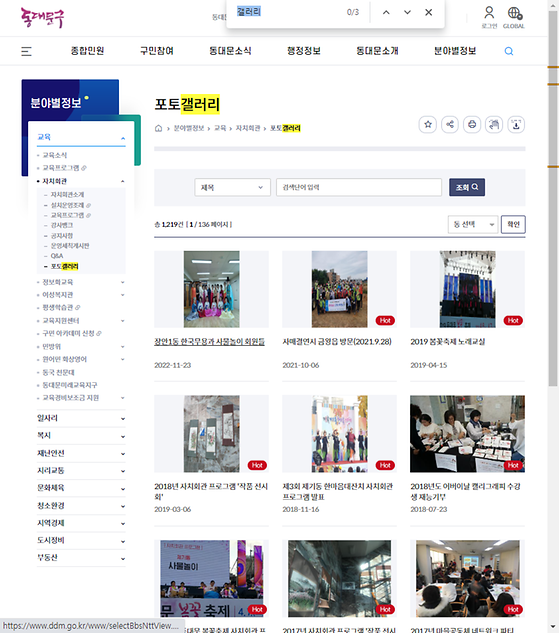This screenshot has width=559, height=633.
Task: Open the 구민참여 menu
Action: click(x=157, y=51)
